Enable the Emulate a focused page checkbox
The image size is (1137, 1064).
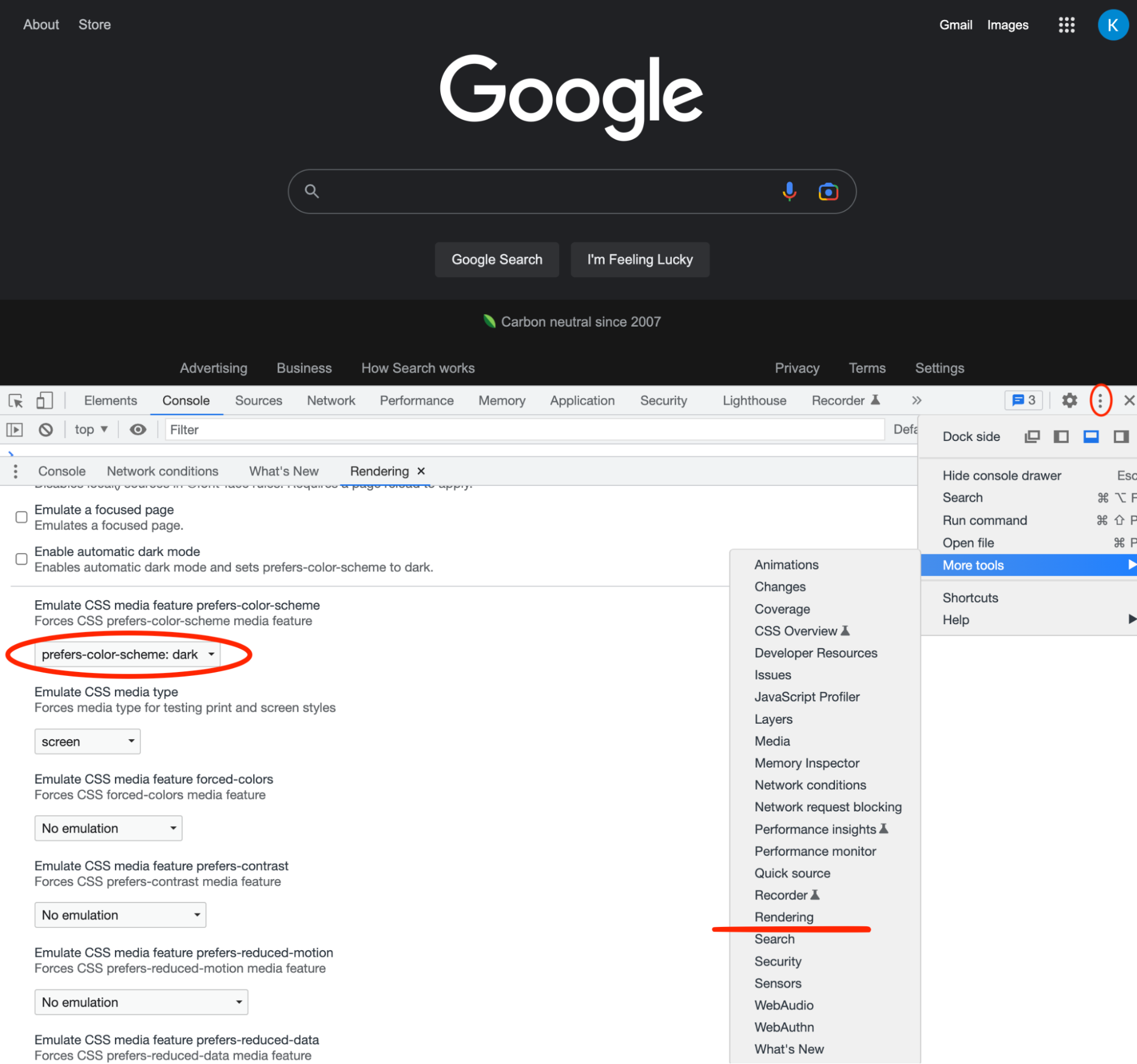(21, 517)
